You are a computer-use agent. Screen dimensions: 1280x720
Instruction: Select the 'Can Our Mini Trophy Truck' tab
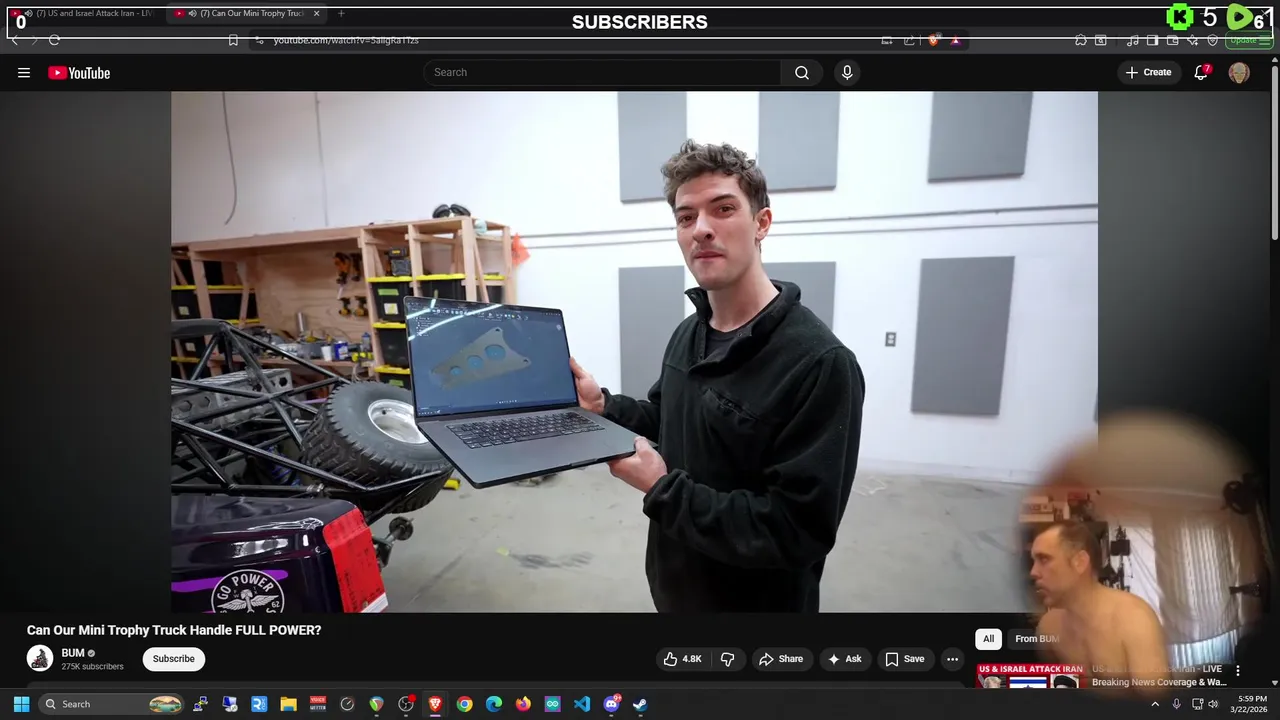(x=245, y=13)
